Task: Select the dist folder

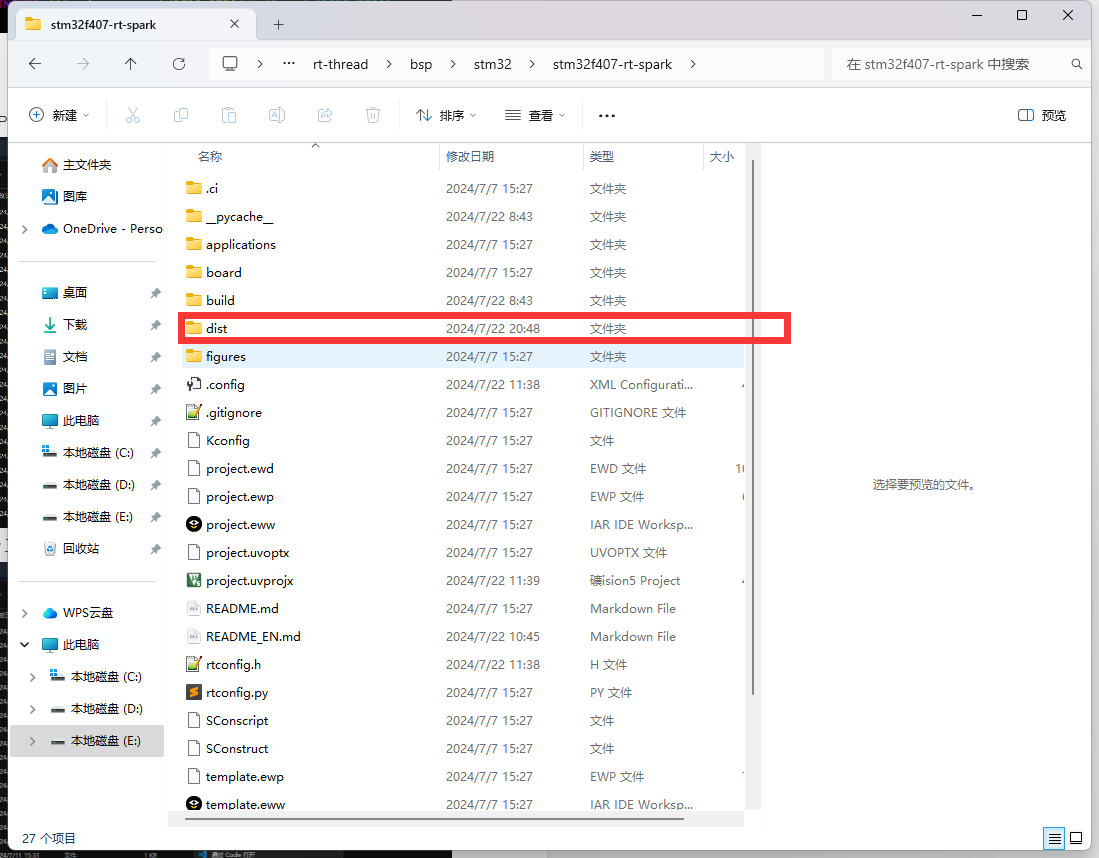Action: point(463,328)
